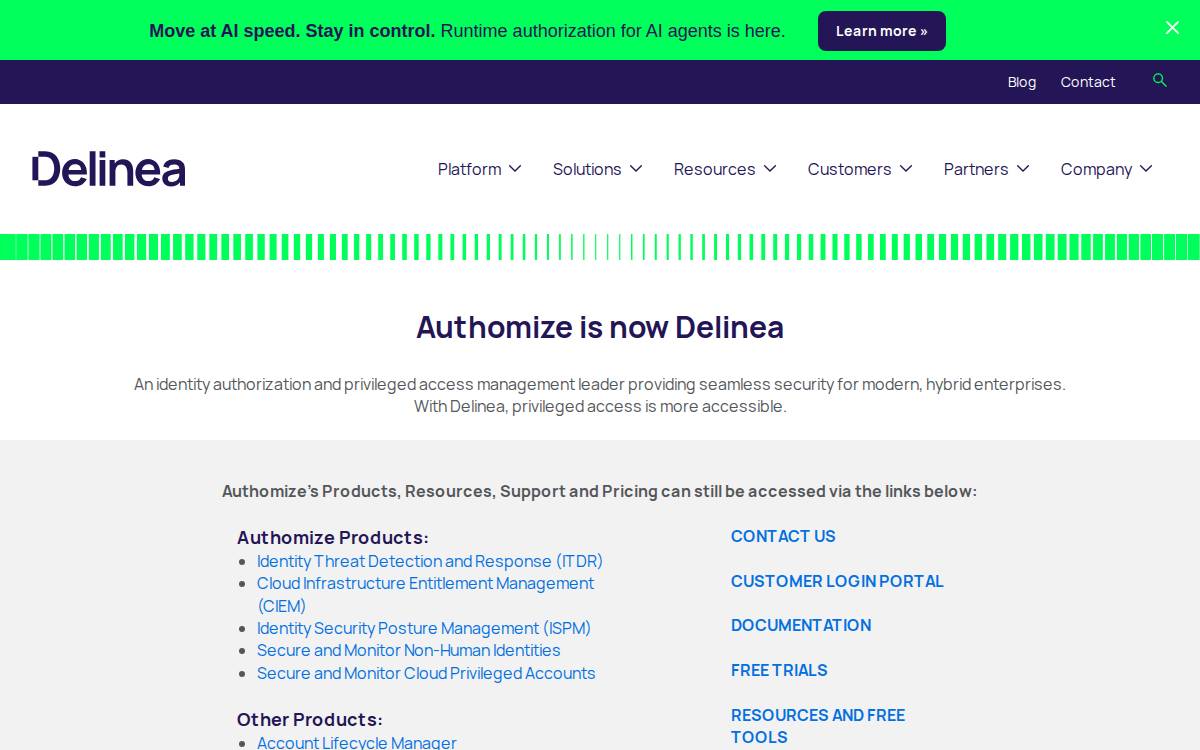Open CUSTOMER LOGIN PORTAL link

coord(837,581)
